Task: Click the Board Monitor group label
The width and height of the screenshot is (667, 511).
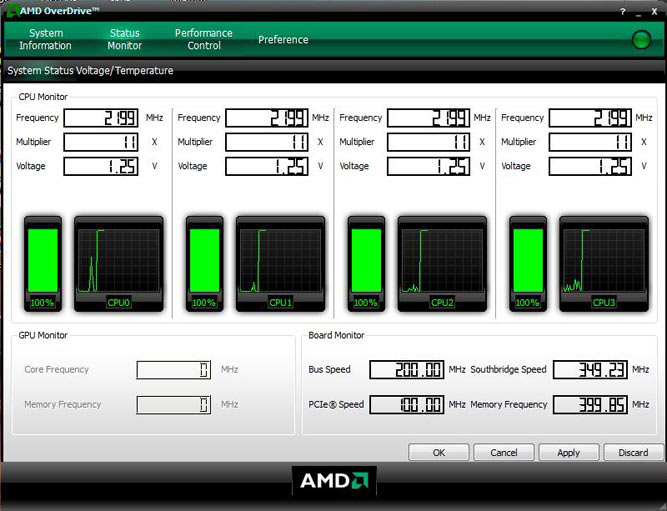Action: pos(336,335)
